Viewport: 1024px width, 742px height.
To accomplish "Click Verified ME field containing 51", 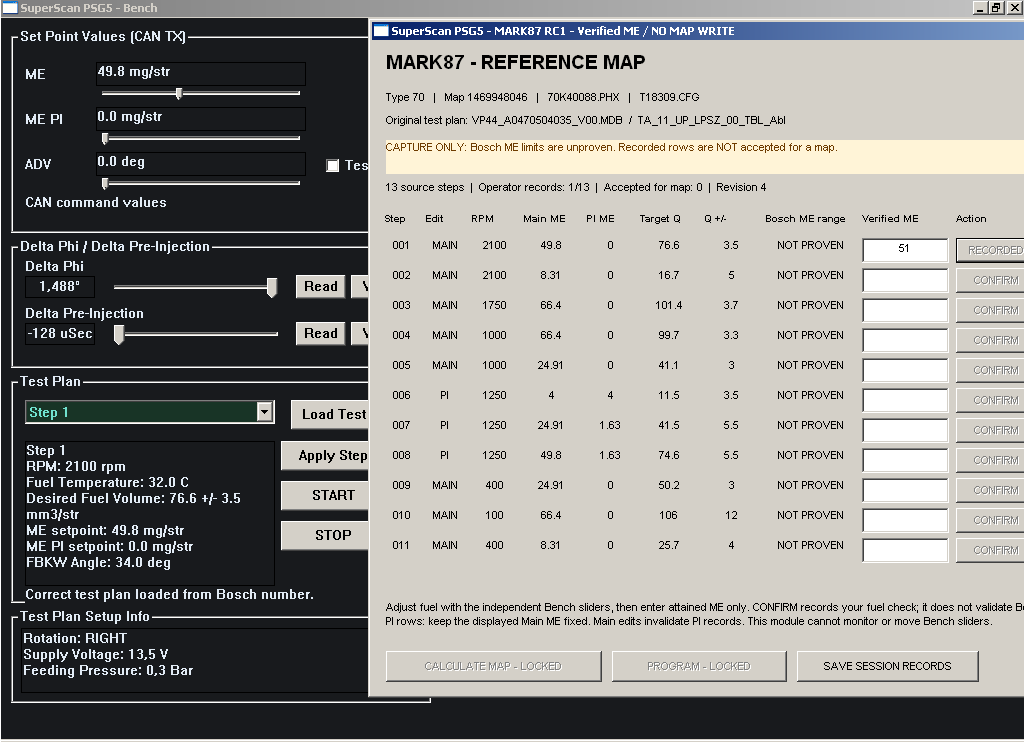I will 905,250.
